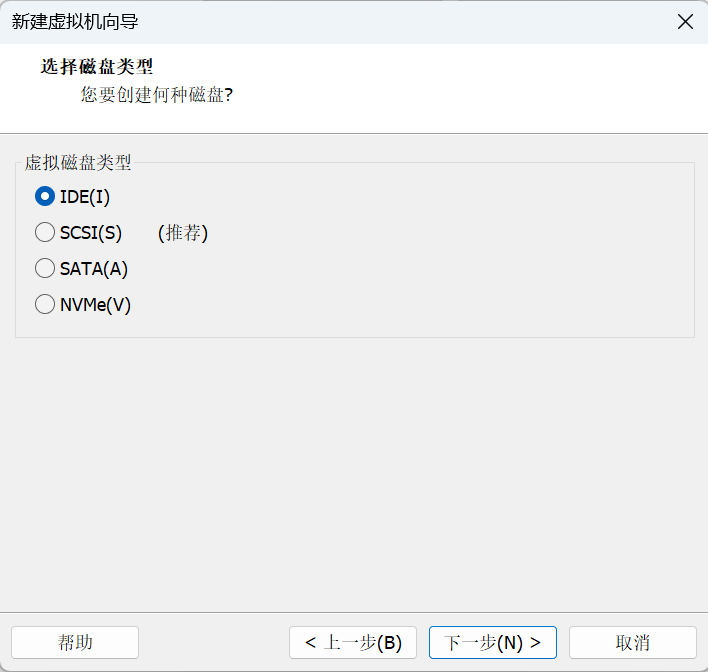
Task: Cancel the wizard with 取消
Action: [x=633, y=642]
